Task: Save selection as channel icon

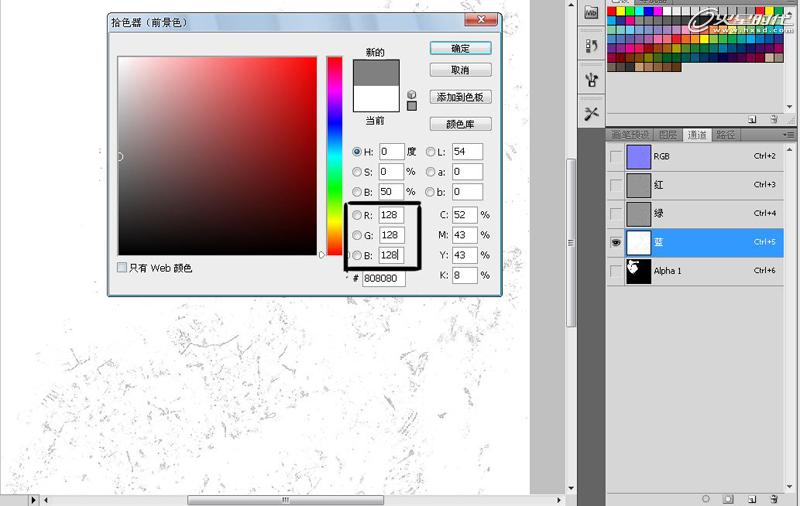Action: pos(729,499)
